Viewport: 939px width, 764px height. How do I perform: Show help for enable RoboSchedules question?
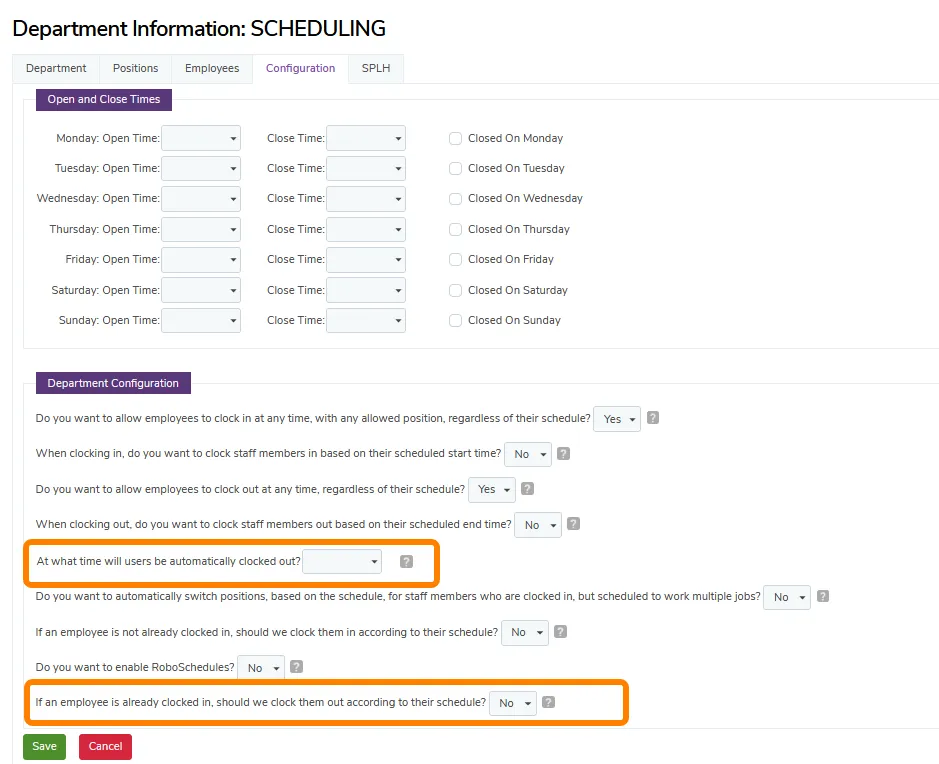pyautogui.click(x=296, y=667)
